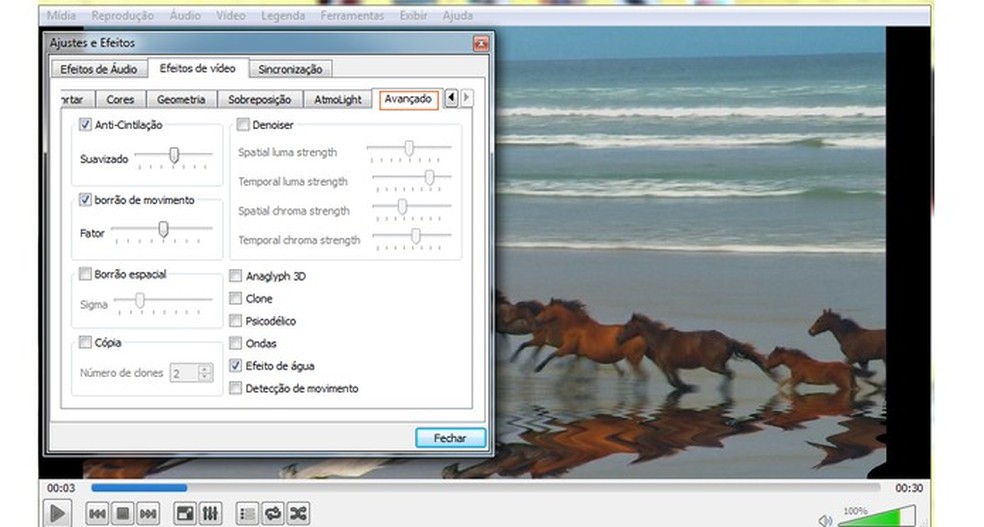Open the AtmoLight sub-tab
984x527 pixels.
tap(338, 100)
